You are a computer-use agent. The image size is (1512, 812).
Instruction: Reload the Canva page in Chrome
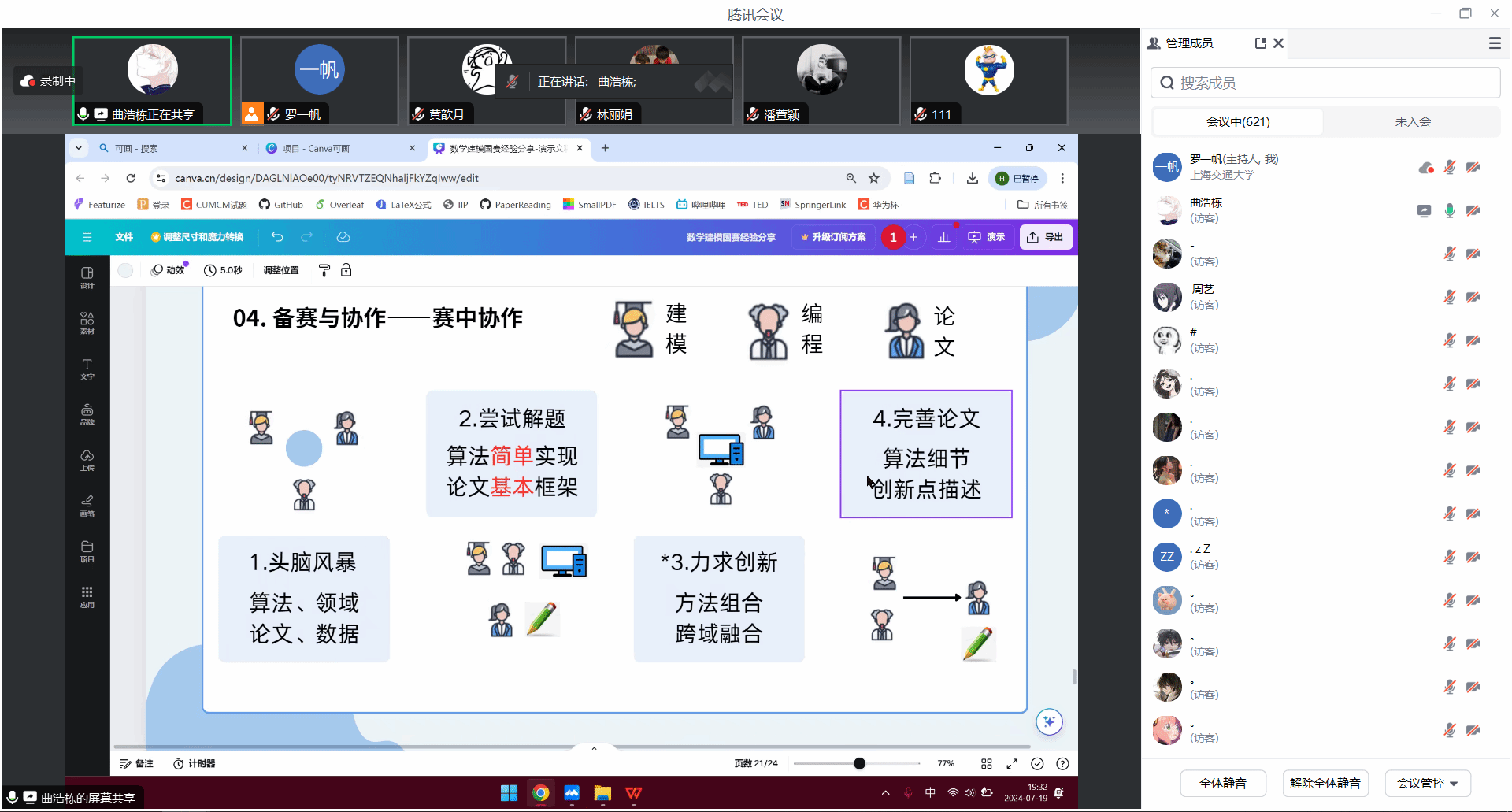(131, 178)
